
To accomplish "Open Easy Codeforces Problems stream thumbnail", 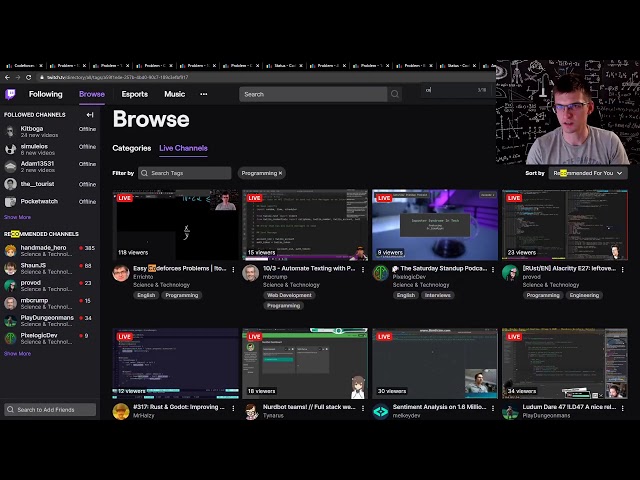I will (176, 225).
